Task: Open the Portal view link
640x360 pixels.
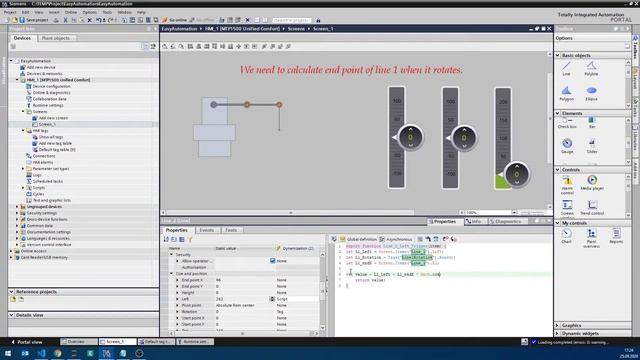Action: pyautogui.click(x=27, y=342)
